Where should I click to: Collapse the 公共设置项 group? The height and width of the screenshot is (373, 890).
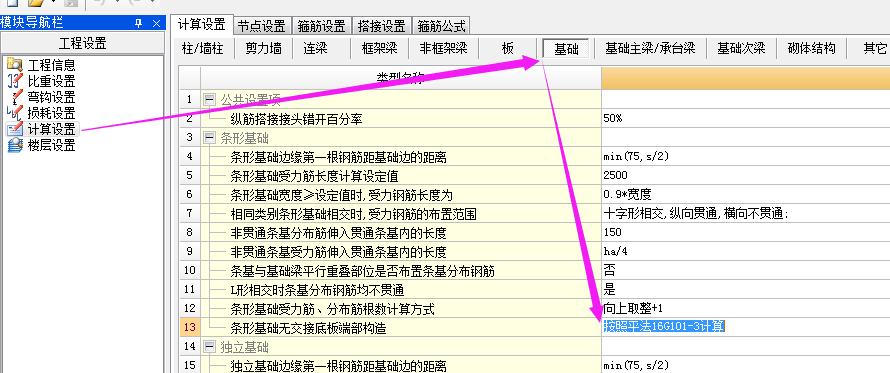click(209, 99)
